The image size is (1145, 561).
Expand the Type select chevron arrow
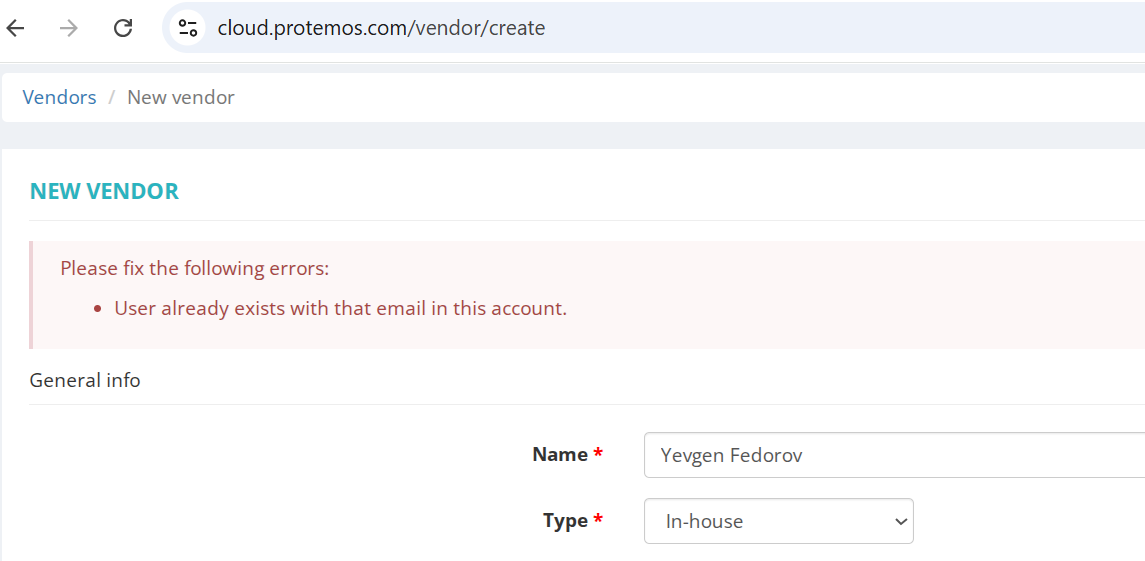900,521
